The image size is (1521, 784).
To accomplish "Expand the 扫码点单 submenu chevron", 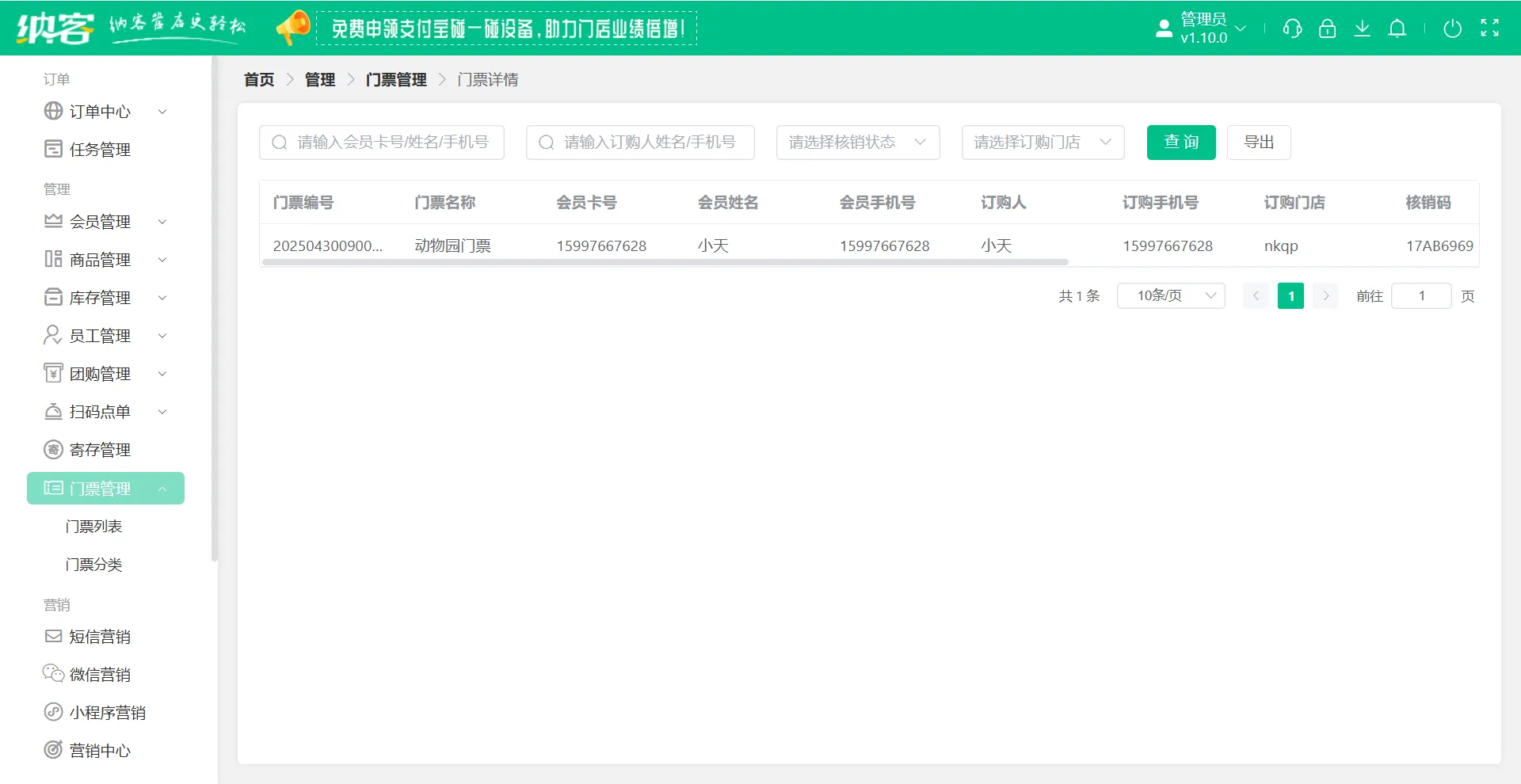I will [x=162, y=412].
